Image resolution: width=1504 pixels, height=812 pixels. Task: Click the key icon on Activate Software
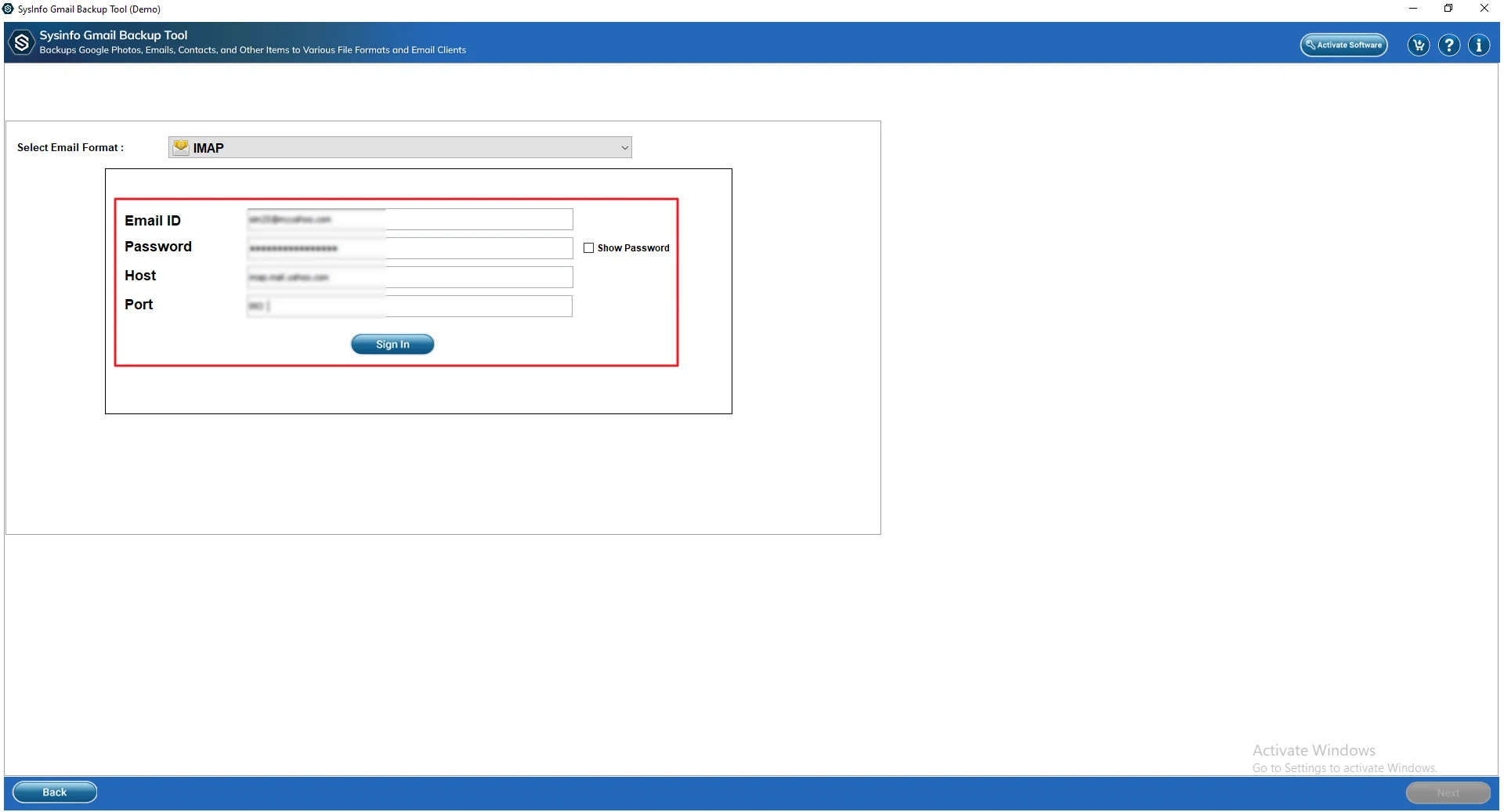(x=1311, y=44)
